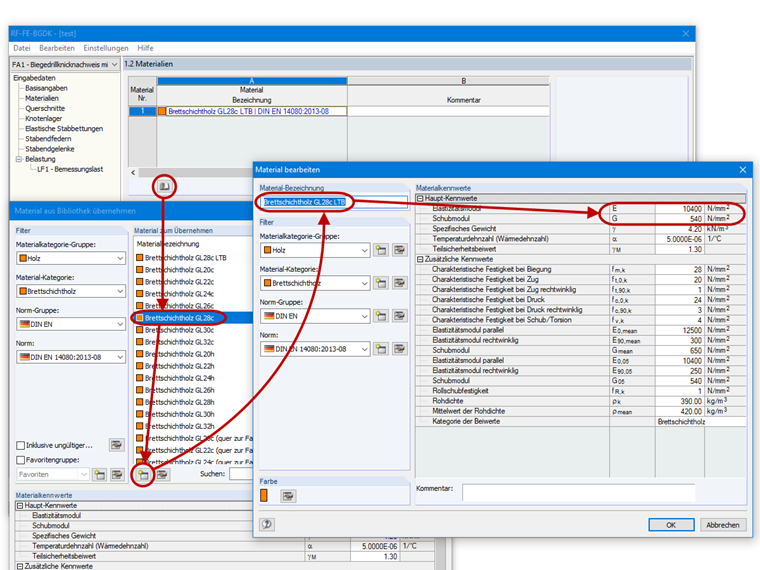
Task: Click the Material-Bezeichnung text field
Action: (x=333, y=202)
